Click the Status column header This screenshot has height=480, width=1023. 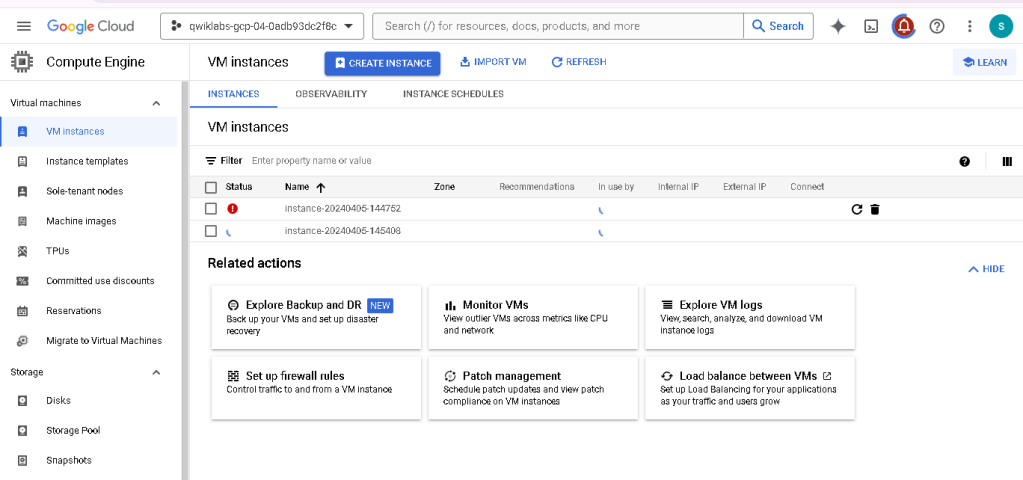coord(239,187)
